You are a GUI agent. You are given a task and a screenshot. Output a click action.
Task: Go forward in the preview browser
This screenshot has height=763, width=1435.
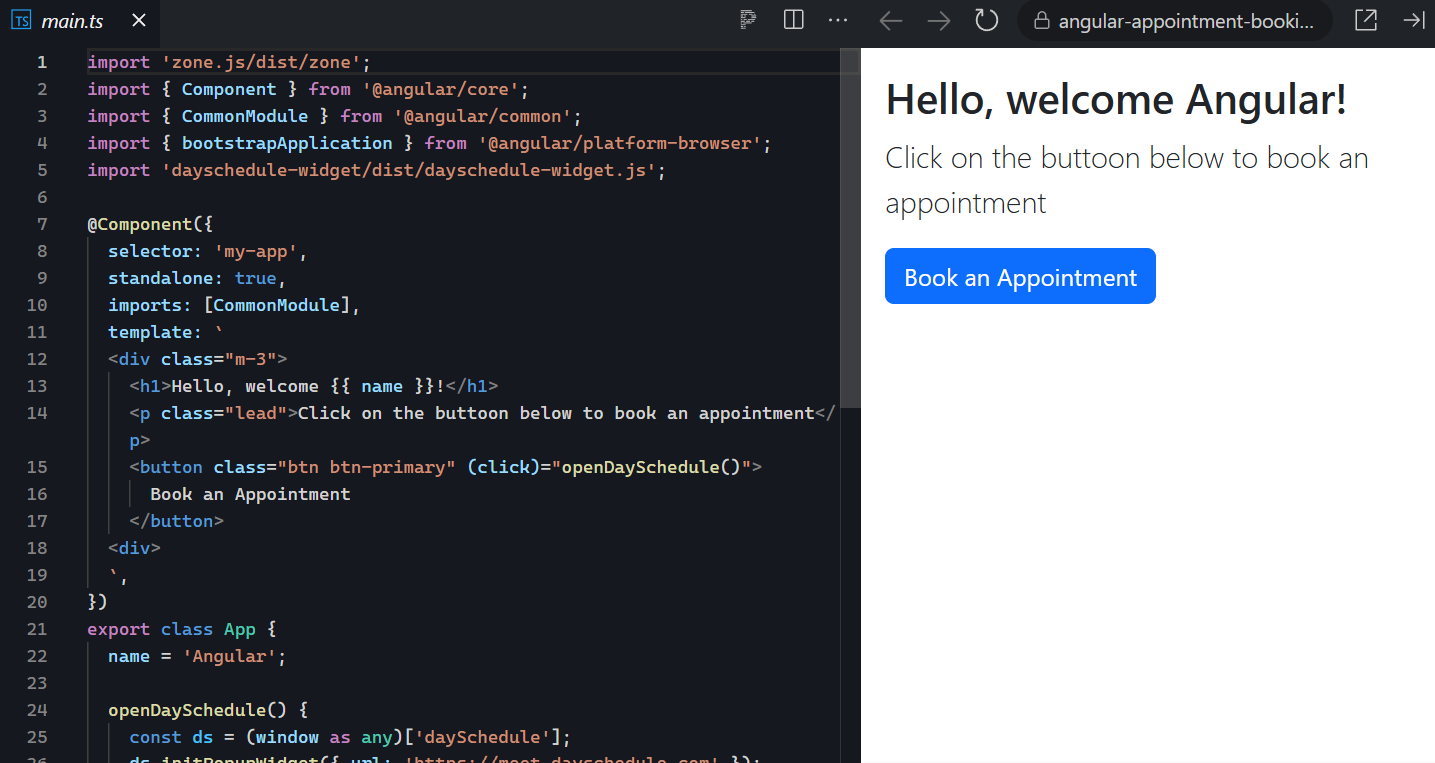[939, 20]
